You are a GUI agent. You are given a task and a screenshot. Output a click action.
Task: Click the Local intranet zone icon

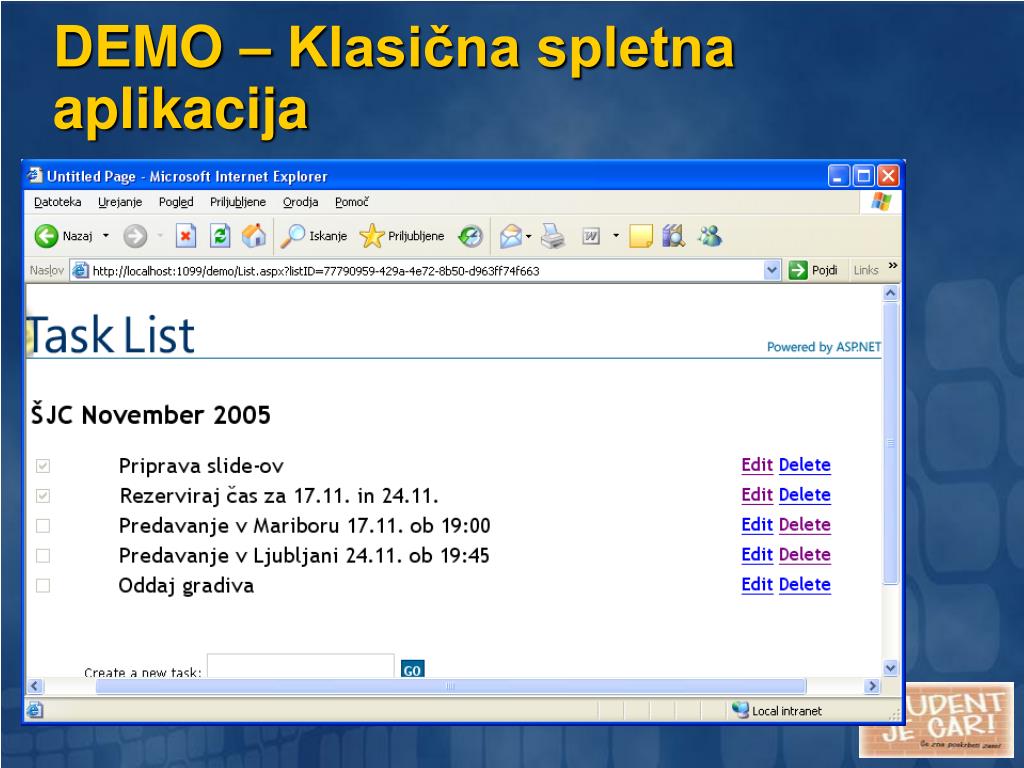740,710
